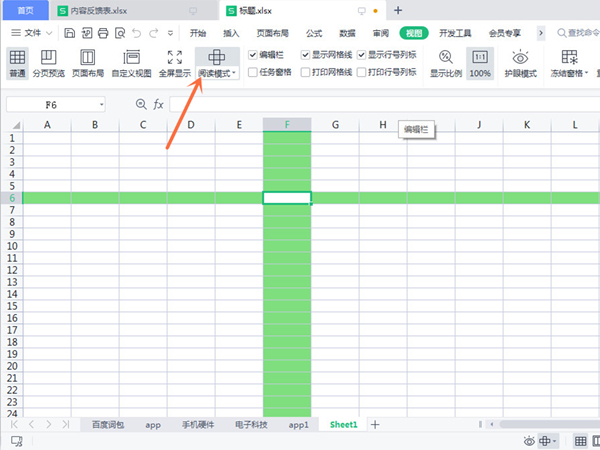Click into the formula bar input
This screenshot has width=600, height=450.
380,104
